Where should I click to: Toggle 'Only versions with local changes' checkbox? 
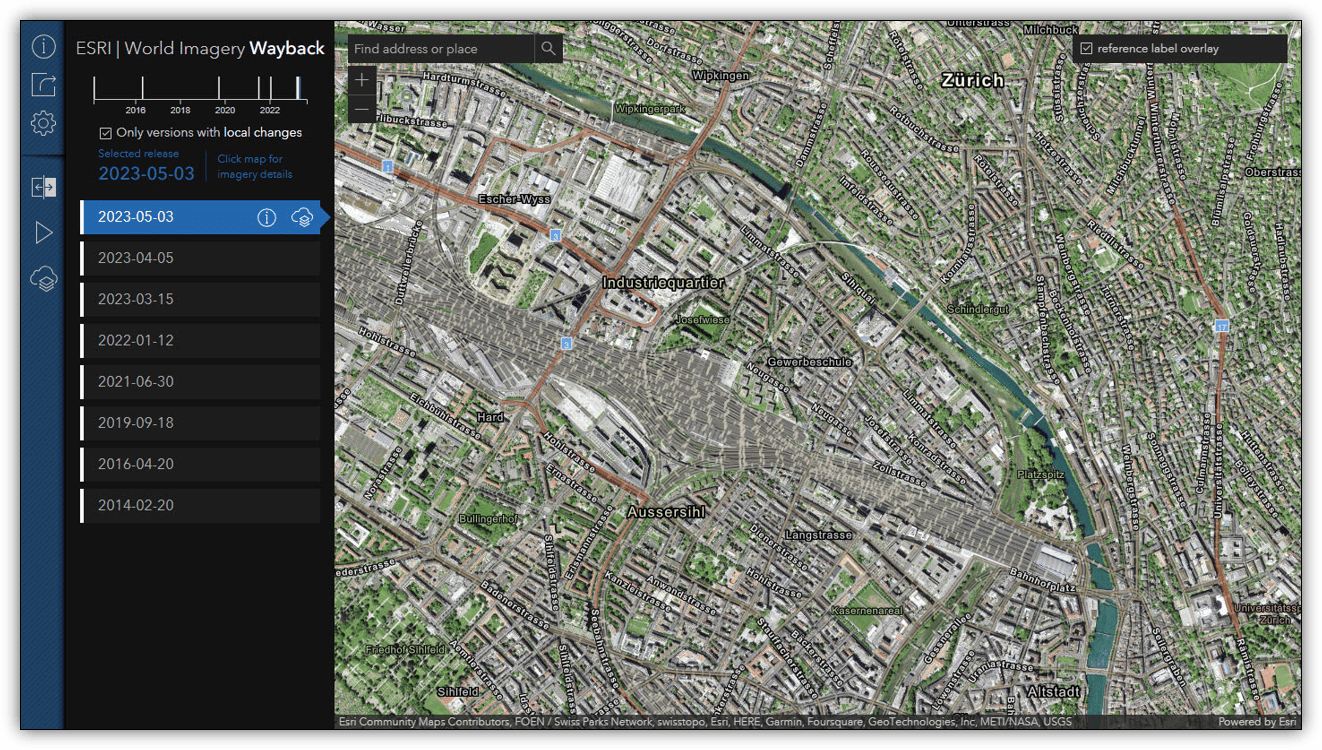pyautogui.click(x=106, y=133)
